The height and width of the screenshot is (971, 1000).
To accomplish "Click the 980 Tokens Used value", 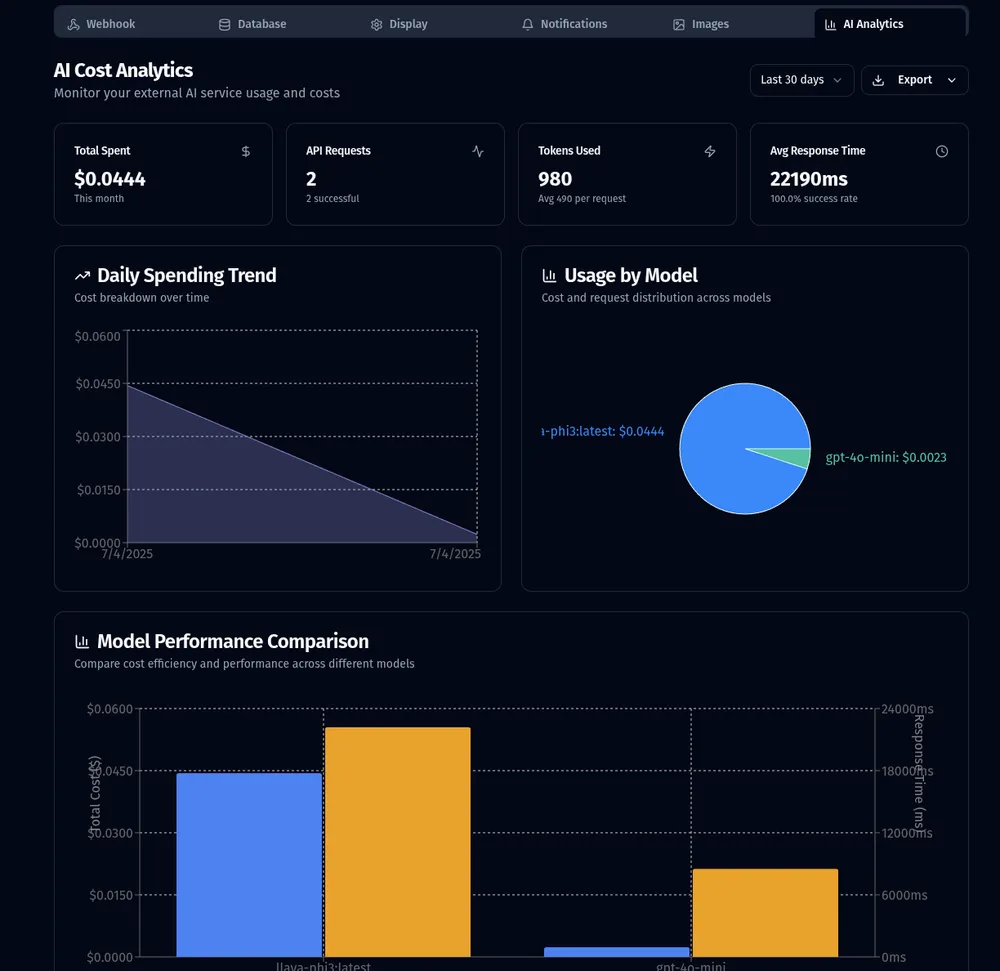I will point(555,179).
